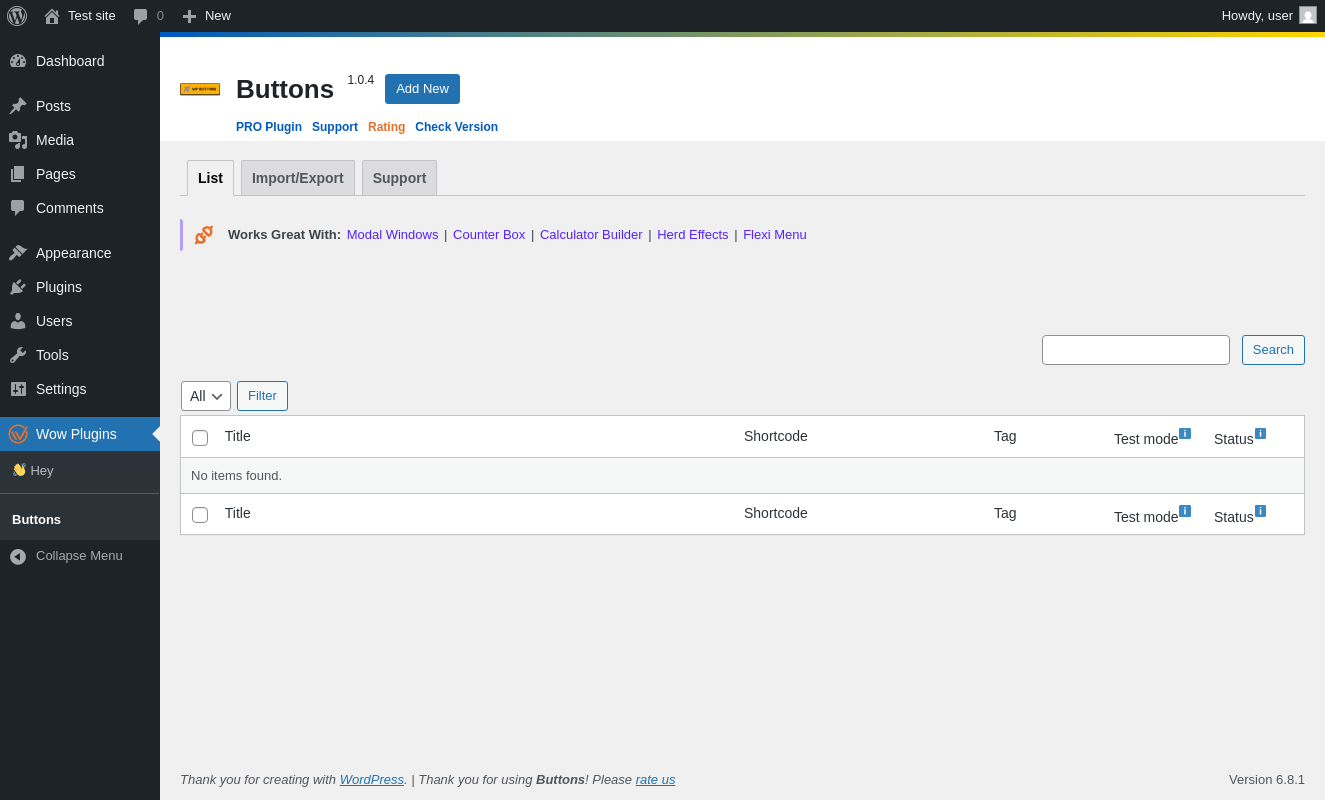
Task: Open the New content menu in admin bar
Action: pos(206,16)
